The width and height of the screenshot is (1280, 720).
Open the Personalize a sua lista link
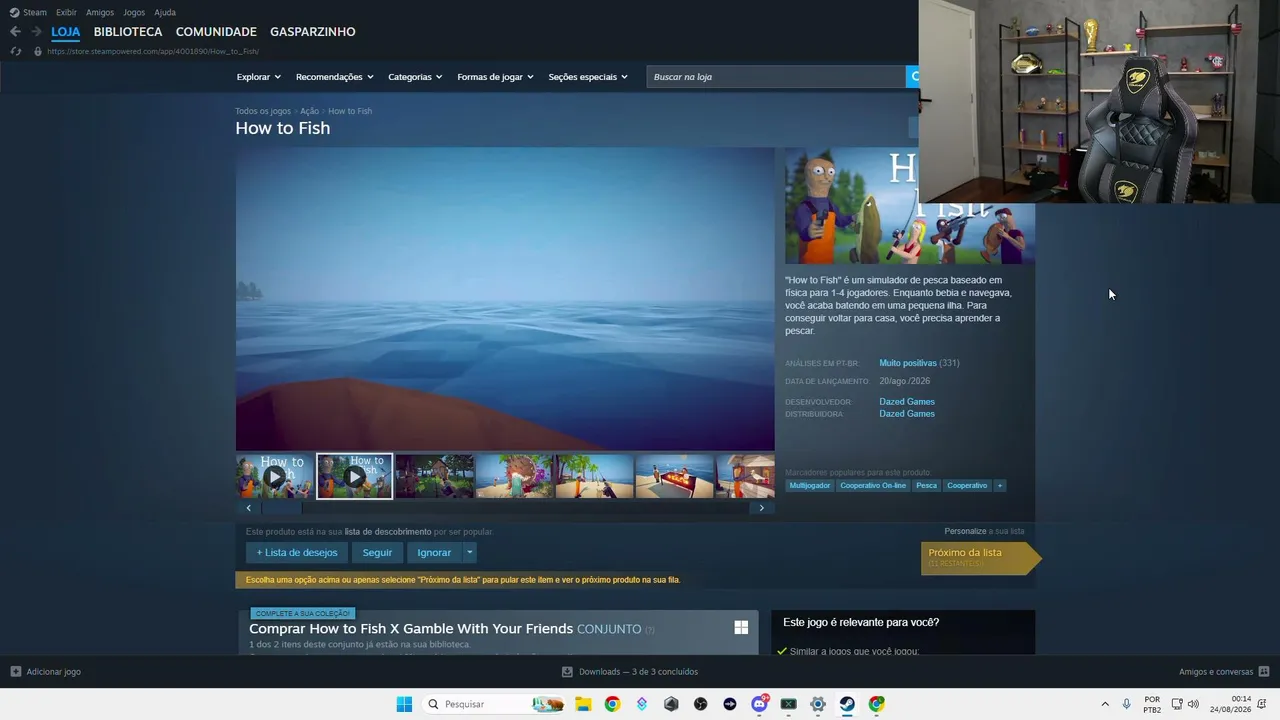pos(984,531)
